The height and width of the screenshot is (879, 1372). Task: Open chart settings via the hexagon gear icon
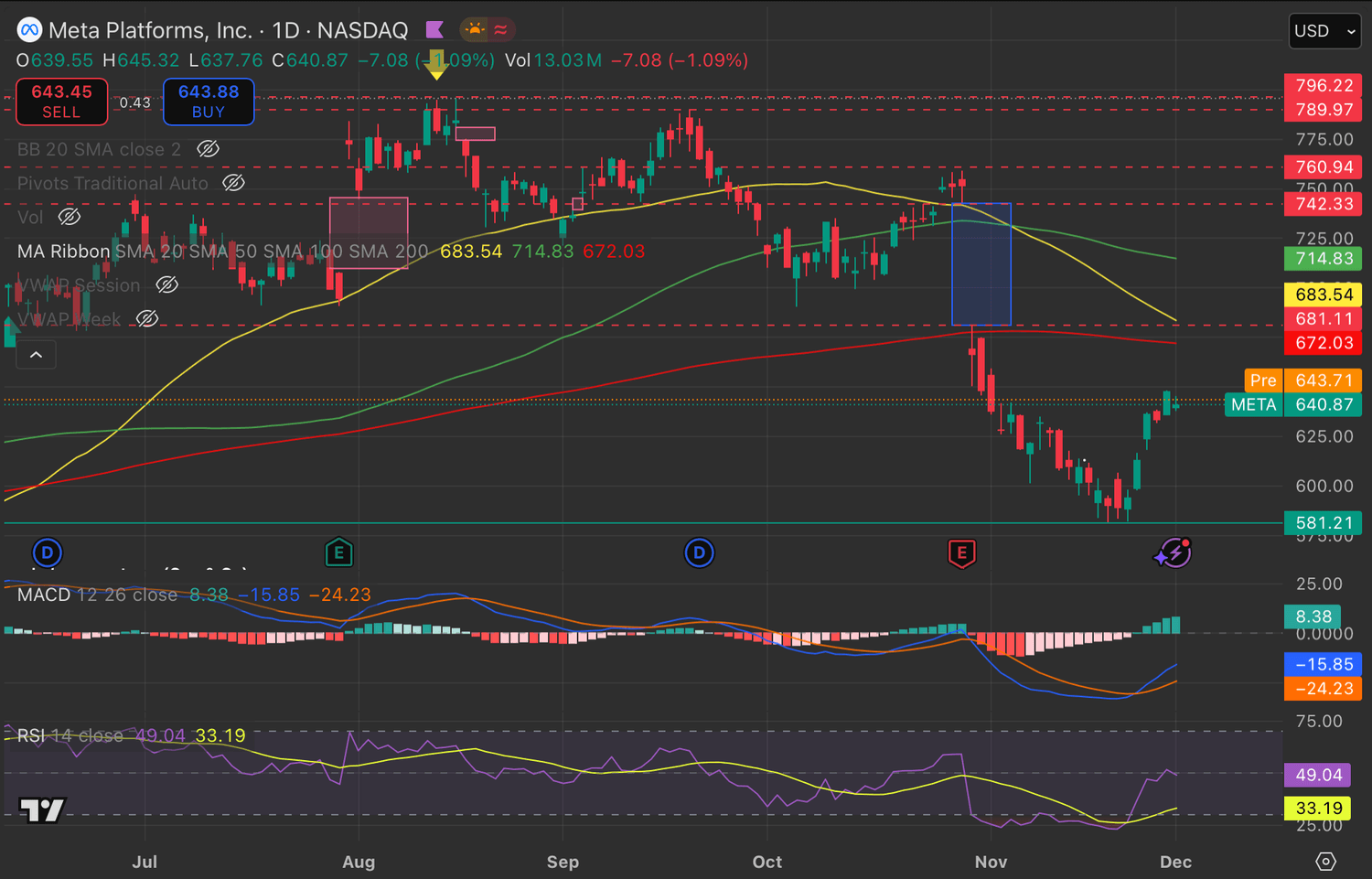coord(1325,862)
